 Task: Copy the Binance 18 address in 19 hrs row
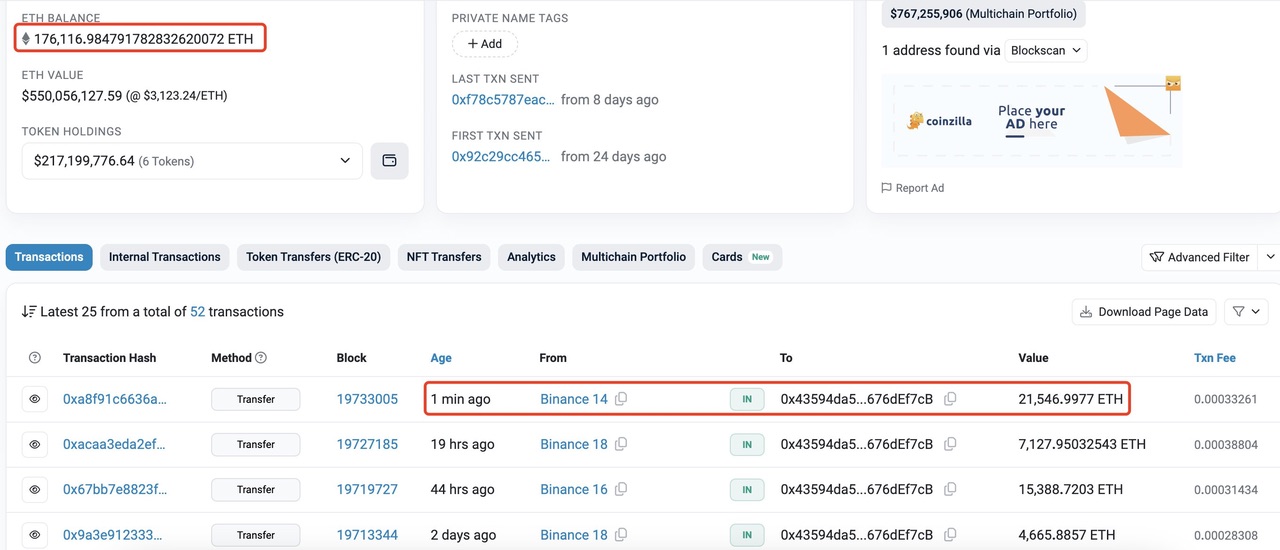(x=621, y=444)
